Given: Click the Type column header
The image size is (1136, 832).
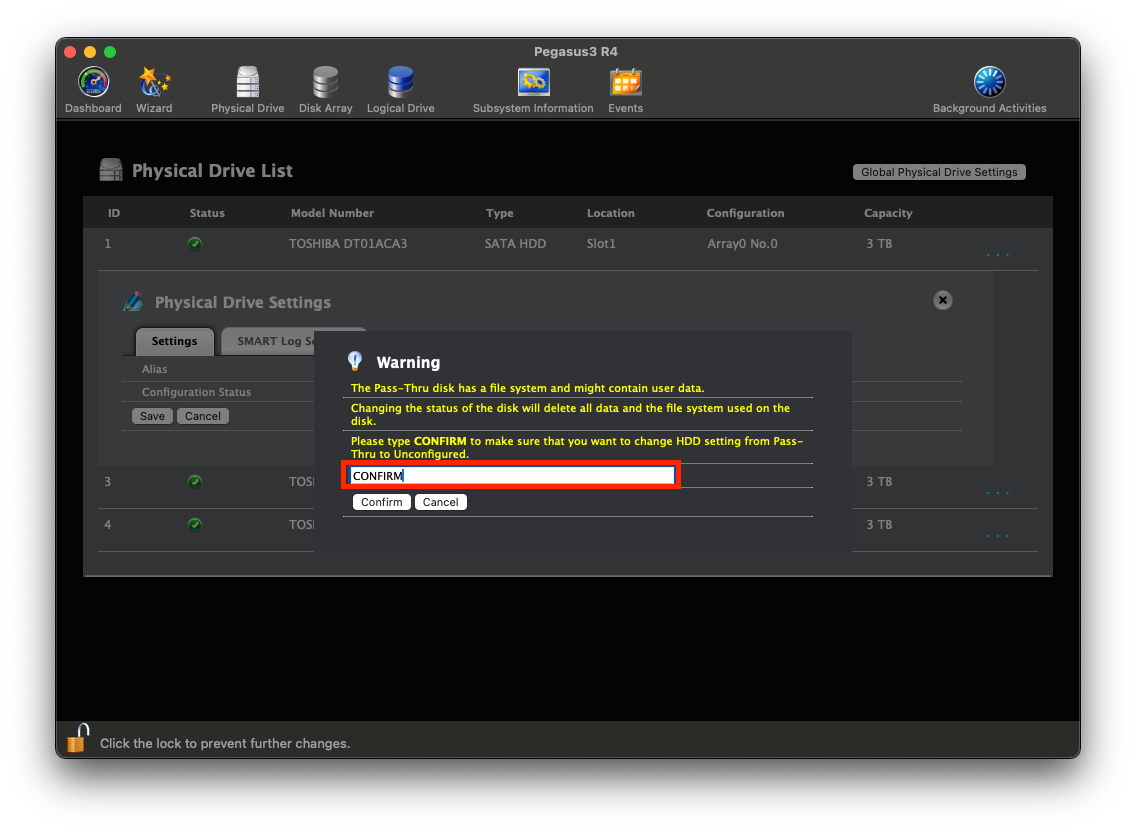Looking at the screenshot, I should [x=500, y=213].
